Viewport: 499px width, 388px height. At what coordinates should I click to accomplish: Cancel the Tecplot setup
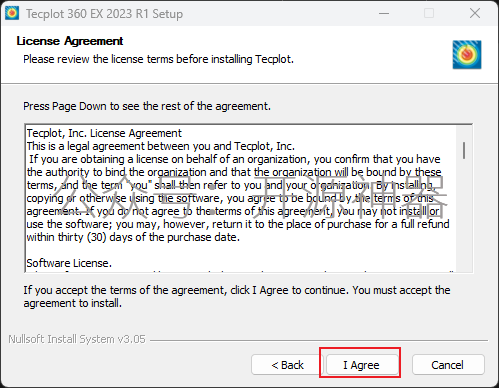pos(448,365)
